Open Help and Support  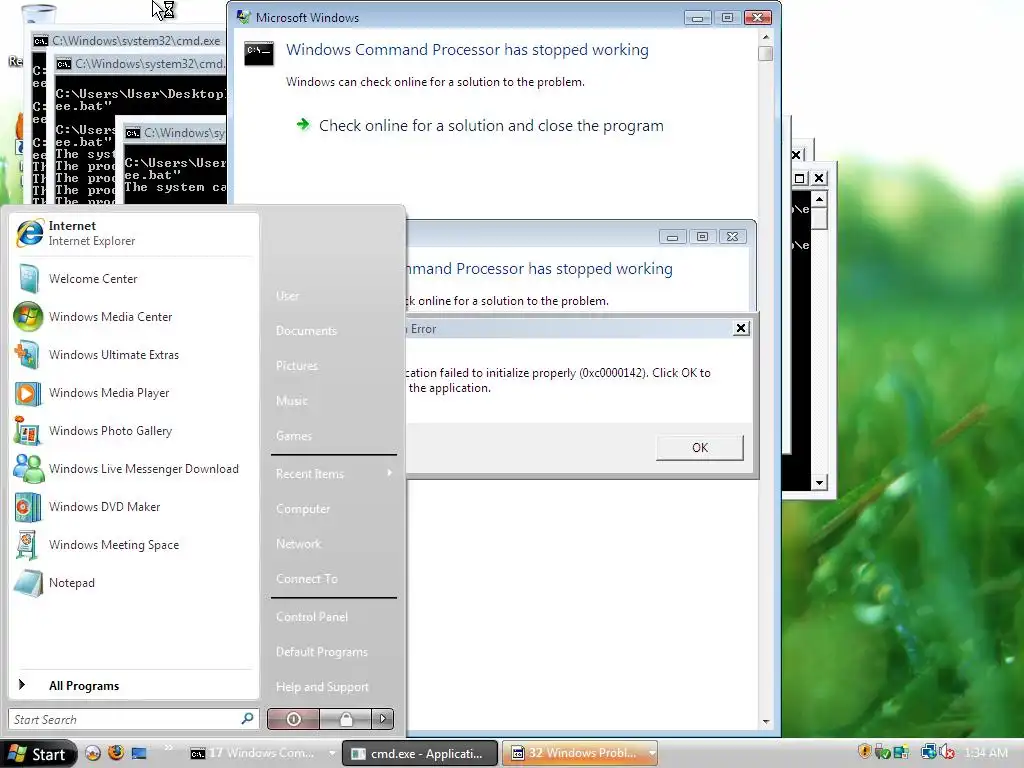click(x=322, y=686)
